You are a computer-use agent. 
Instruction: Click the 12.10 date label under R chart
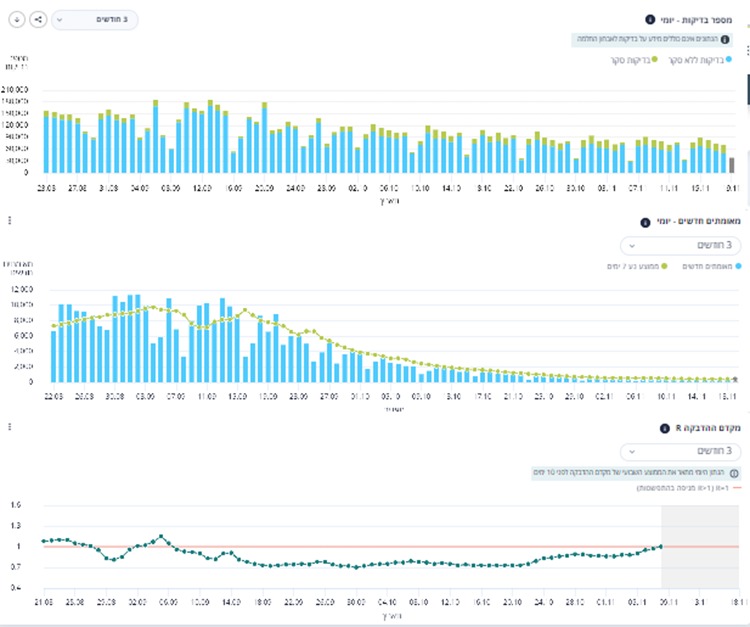(x=450, y=602)
